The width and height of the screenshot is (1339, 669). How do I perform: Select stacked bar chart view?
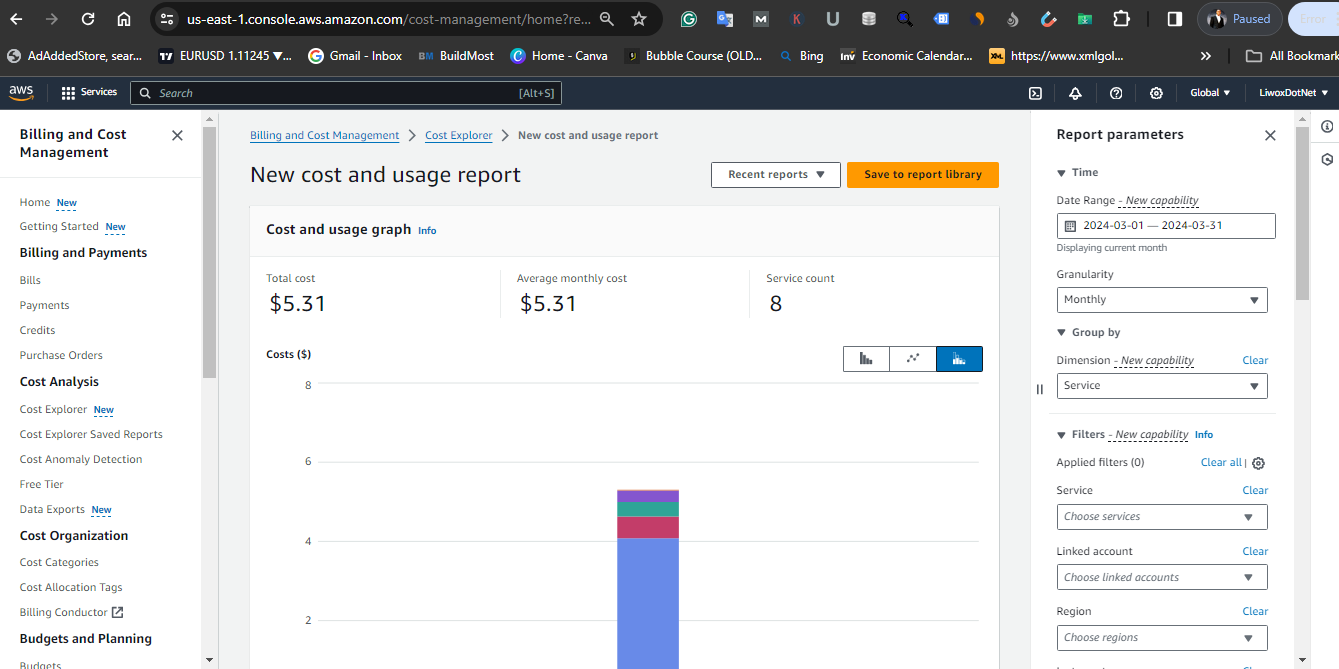point(959,359)
